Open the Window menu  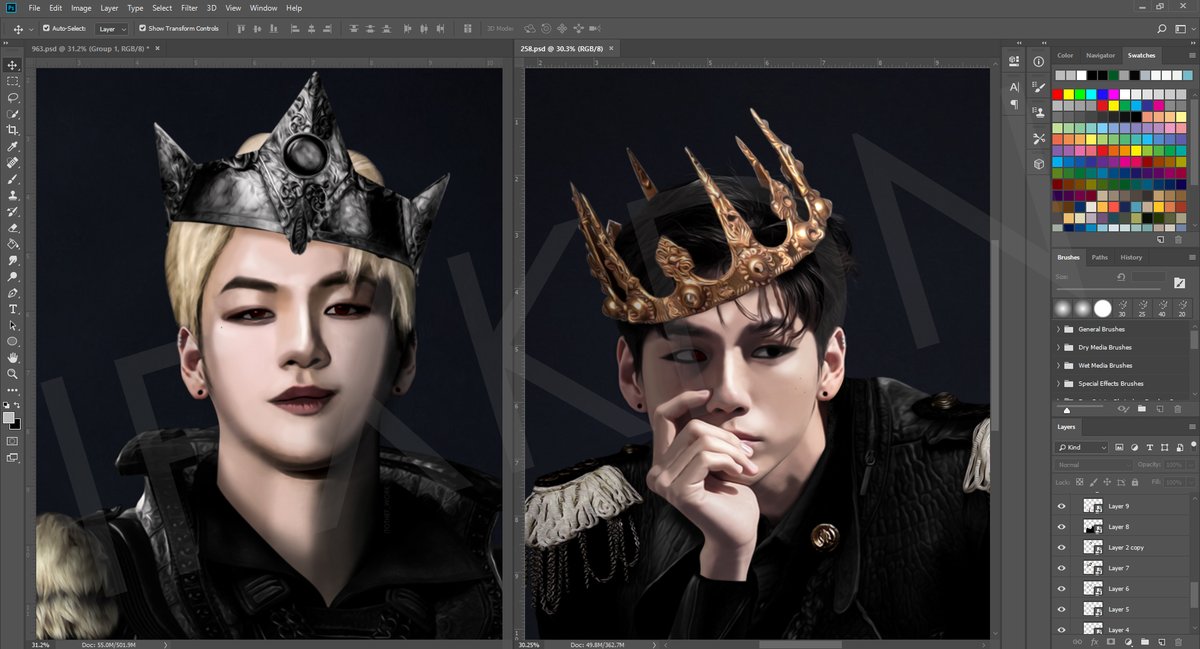[263, 8]
